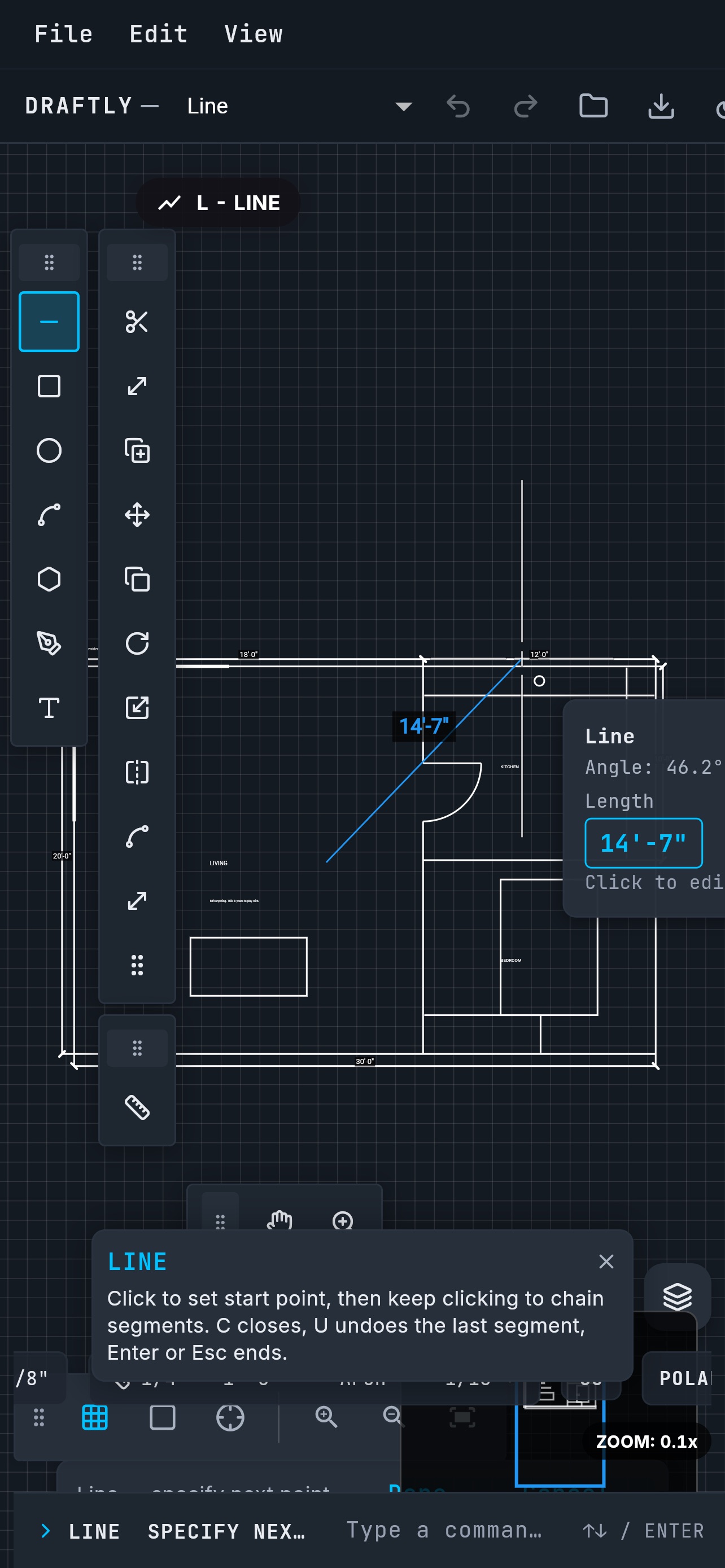Select the Rectangle draw tool
The height and width of the screenshot is (1568, 725).
49,386
